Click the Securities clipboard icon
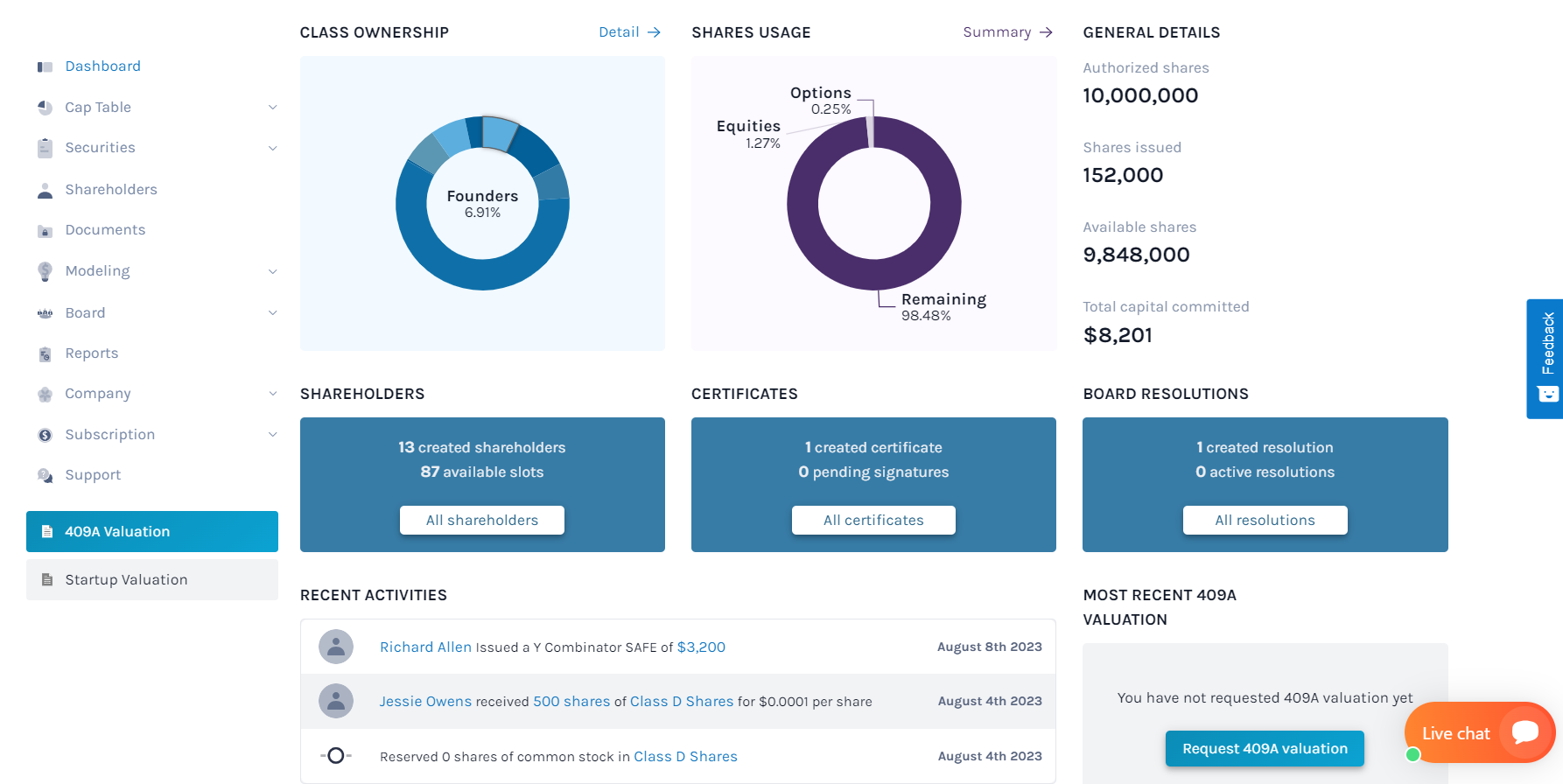Viewport: 1563px width, 784px height. pyautogui.click(x=45, y=148)
